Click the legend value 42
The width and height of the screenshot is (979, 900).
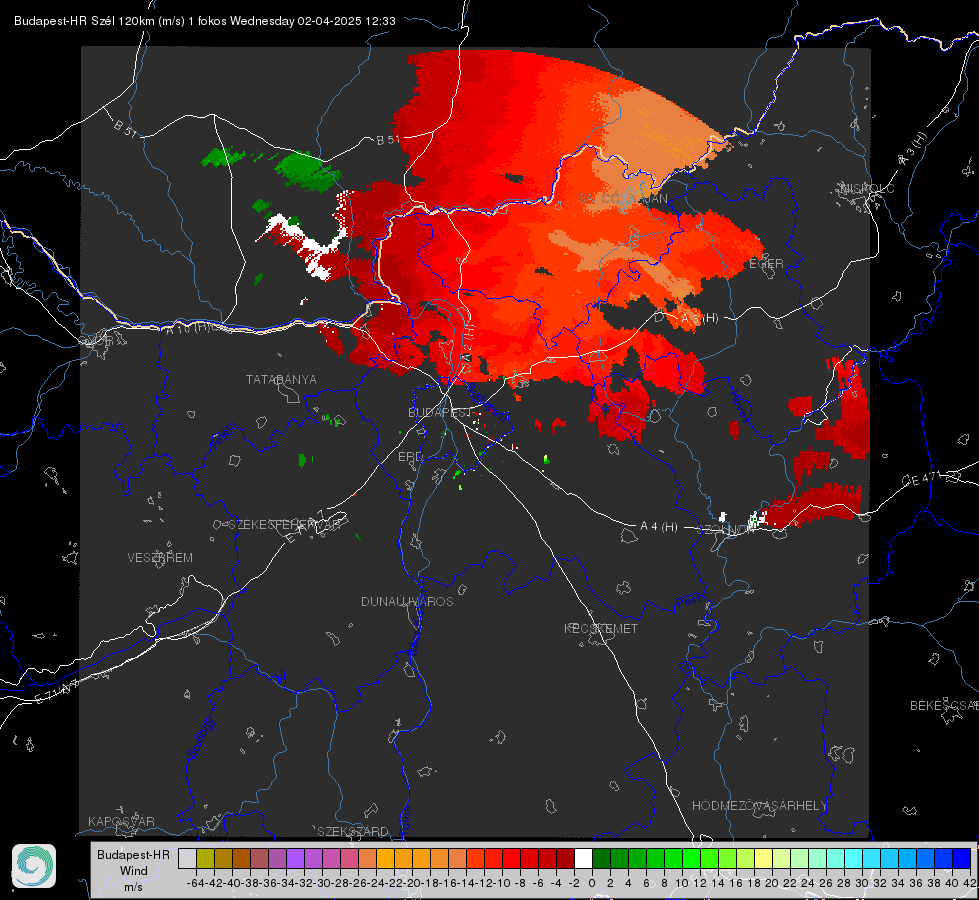970,883
